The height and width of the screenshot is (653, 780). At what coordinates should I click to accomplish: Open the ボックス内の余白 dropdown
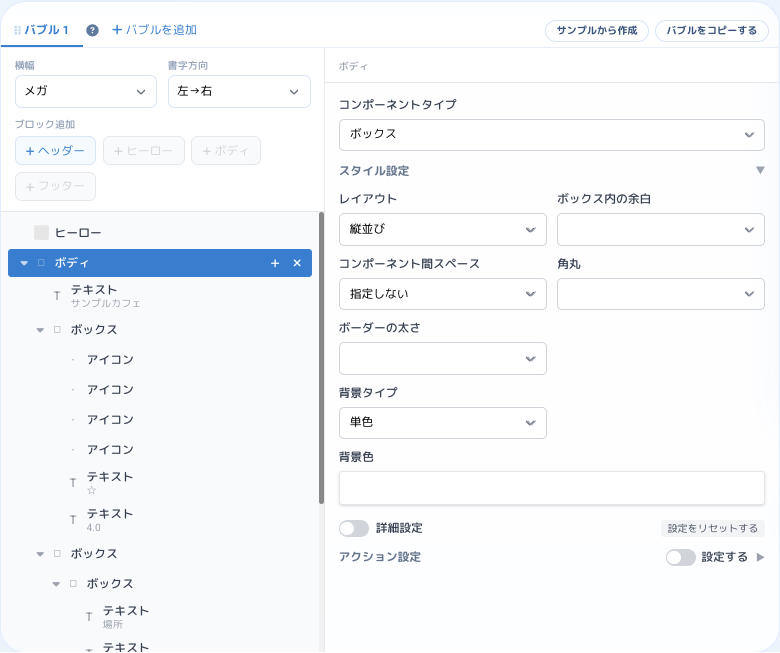661,229
